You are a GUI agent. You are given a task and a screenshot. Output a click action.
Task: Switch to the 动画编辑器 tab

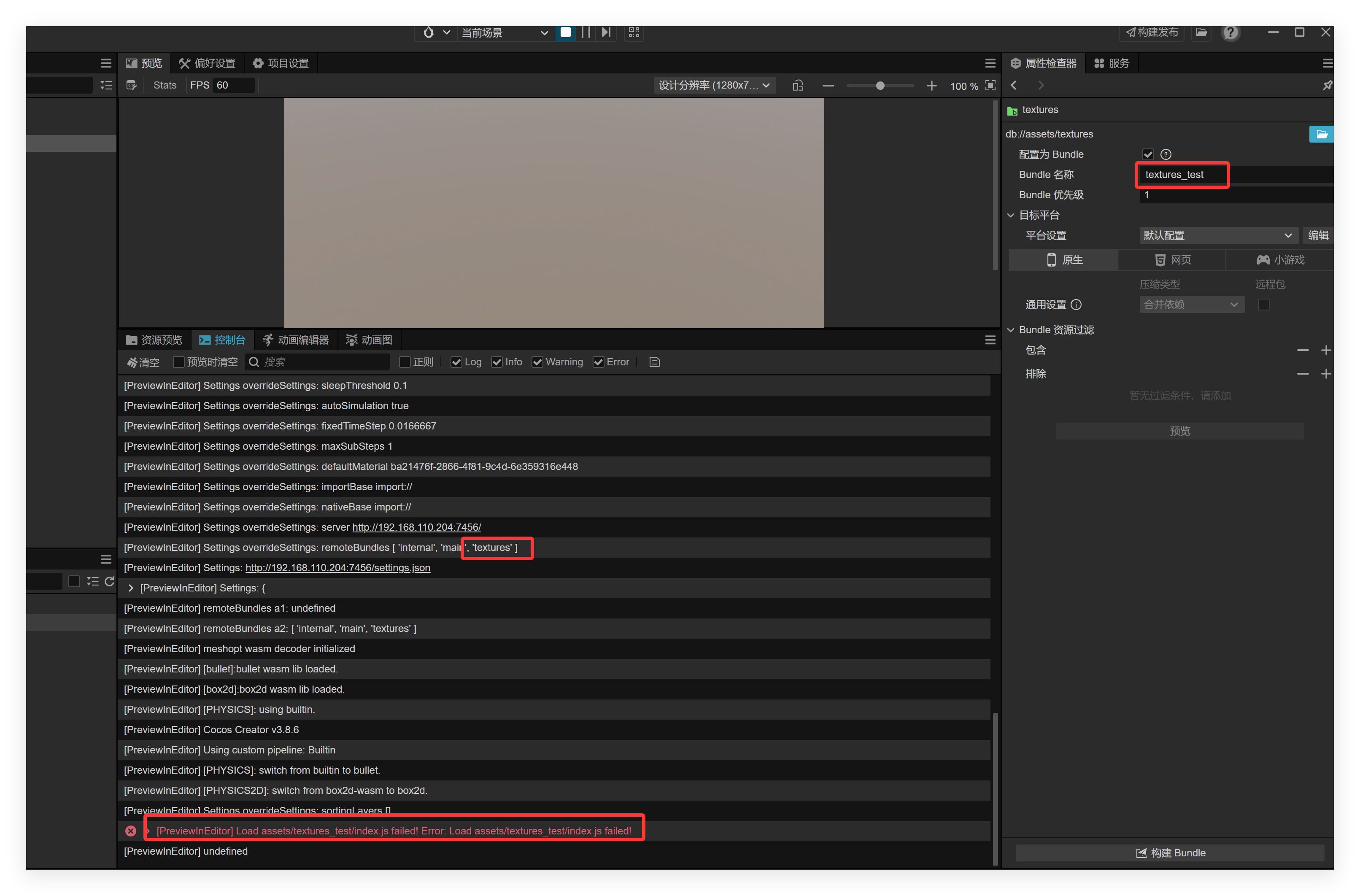point(296,340)
